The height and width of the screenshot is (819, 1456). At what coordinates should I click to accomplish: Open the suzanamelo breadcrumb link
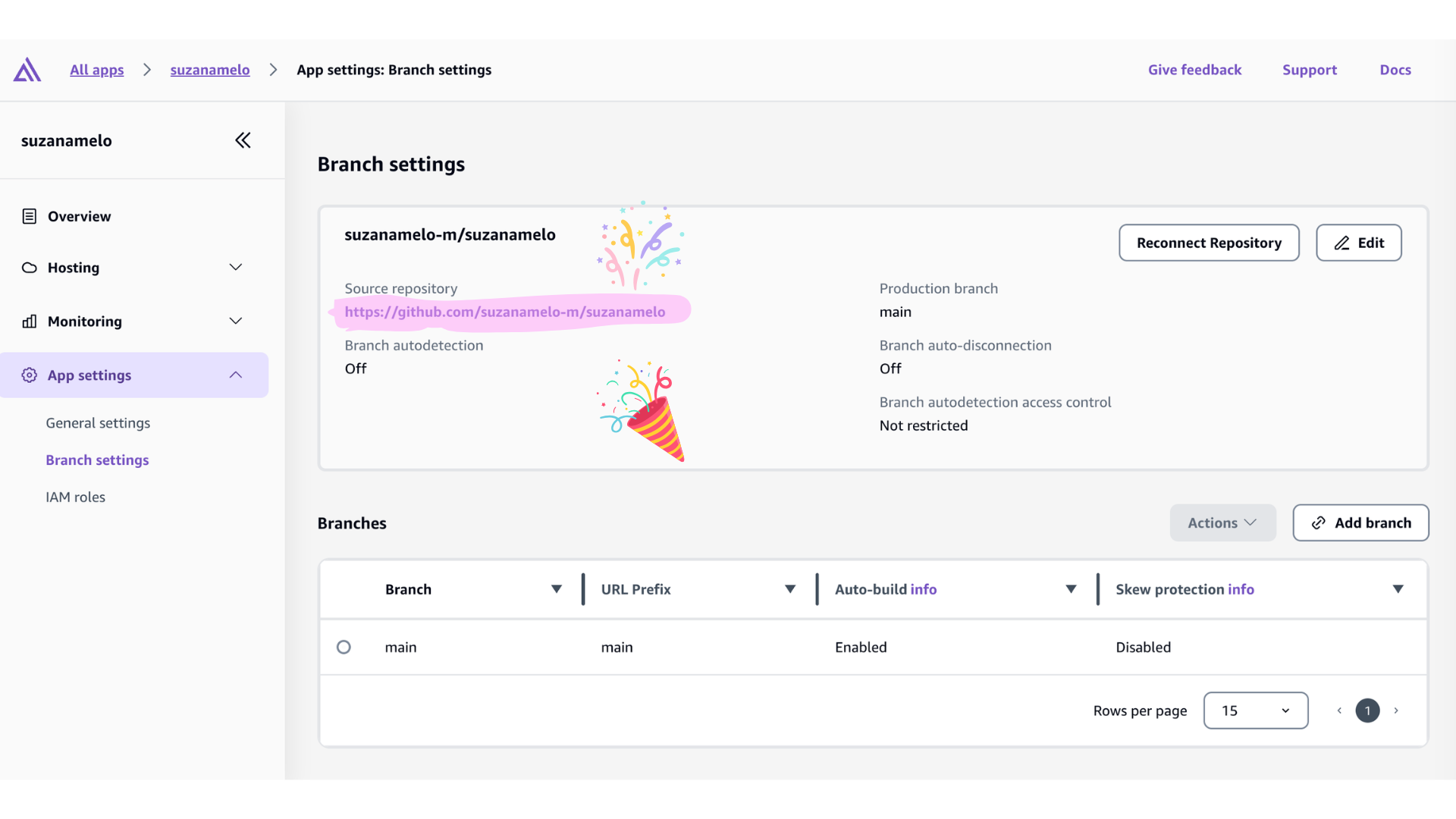(210, 70)
